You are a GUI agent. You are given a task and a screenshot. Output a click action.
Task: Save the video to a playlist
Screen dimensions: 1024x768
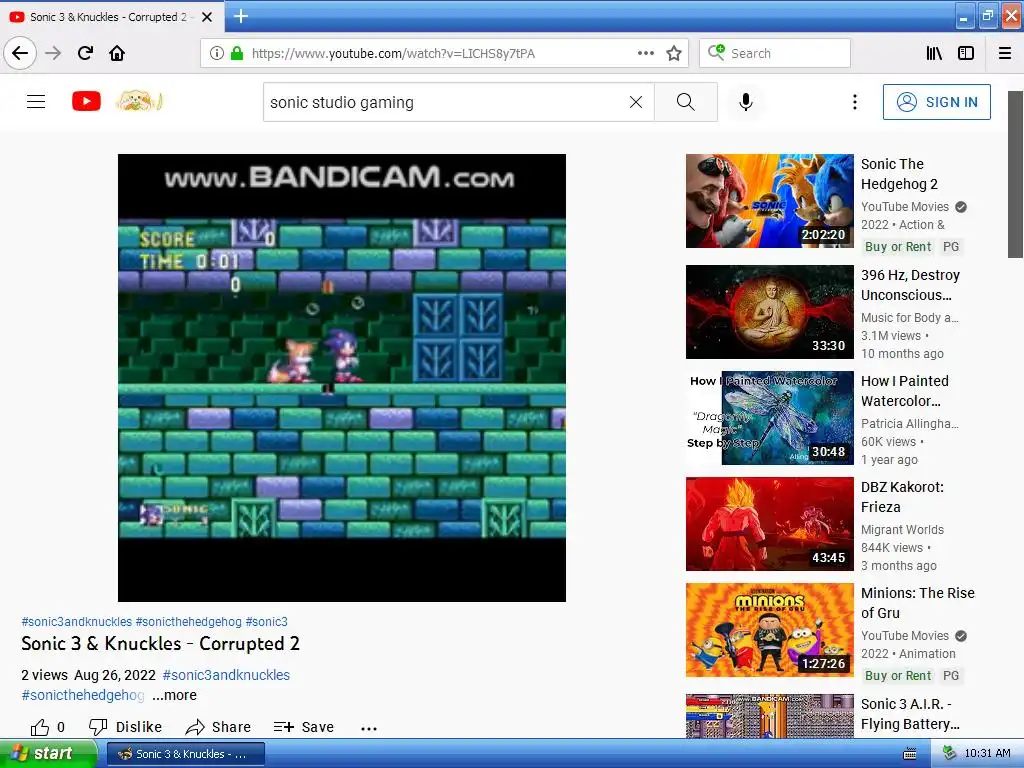pyautogui.click(x=304, y=727)
